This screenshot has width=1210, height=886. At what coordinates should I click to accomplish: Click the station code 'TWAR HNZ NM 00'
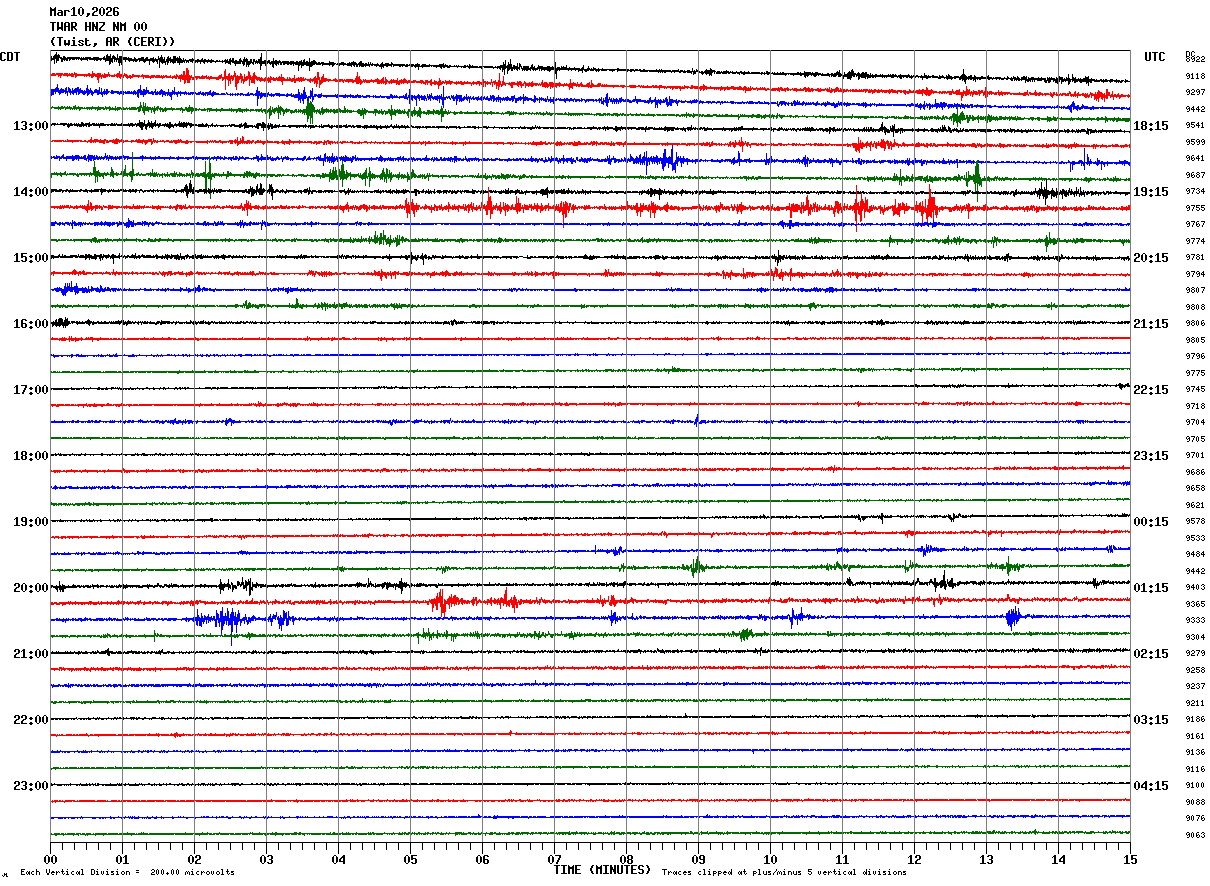98,27
